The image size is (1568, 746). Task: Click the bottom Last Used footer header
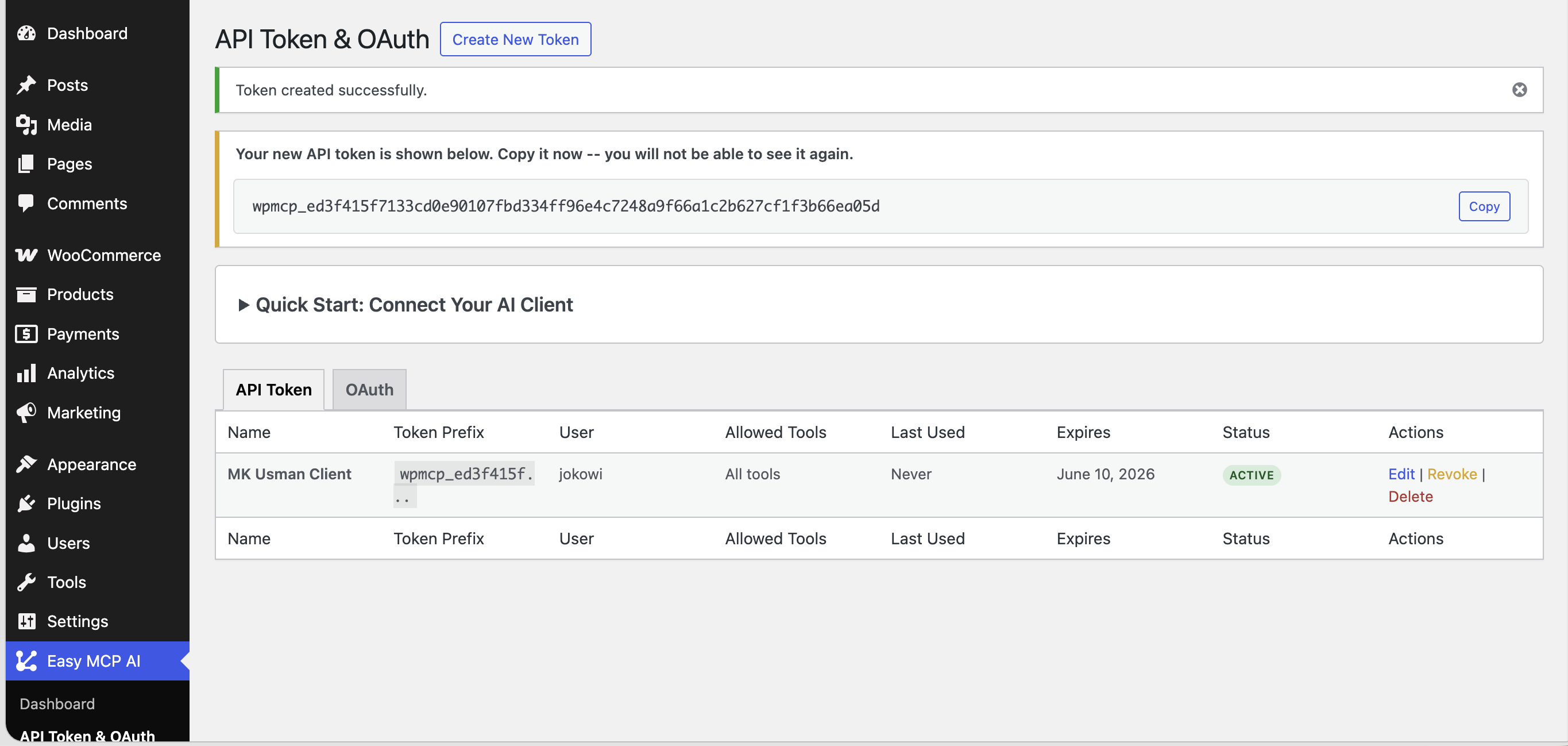coord(928,539)
